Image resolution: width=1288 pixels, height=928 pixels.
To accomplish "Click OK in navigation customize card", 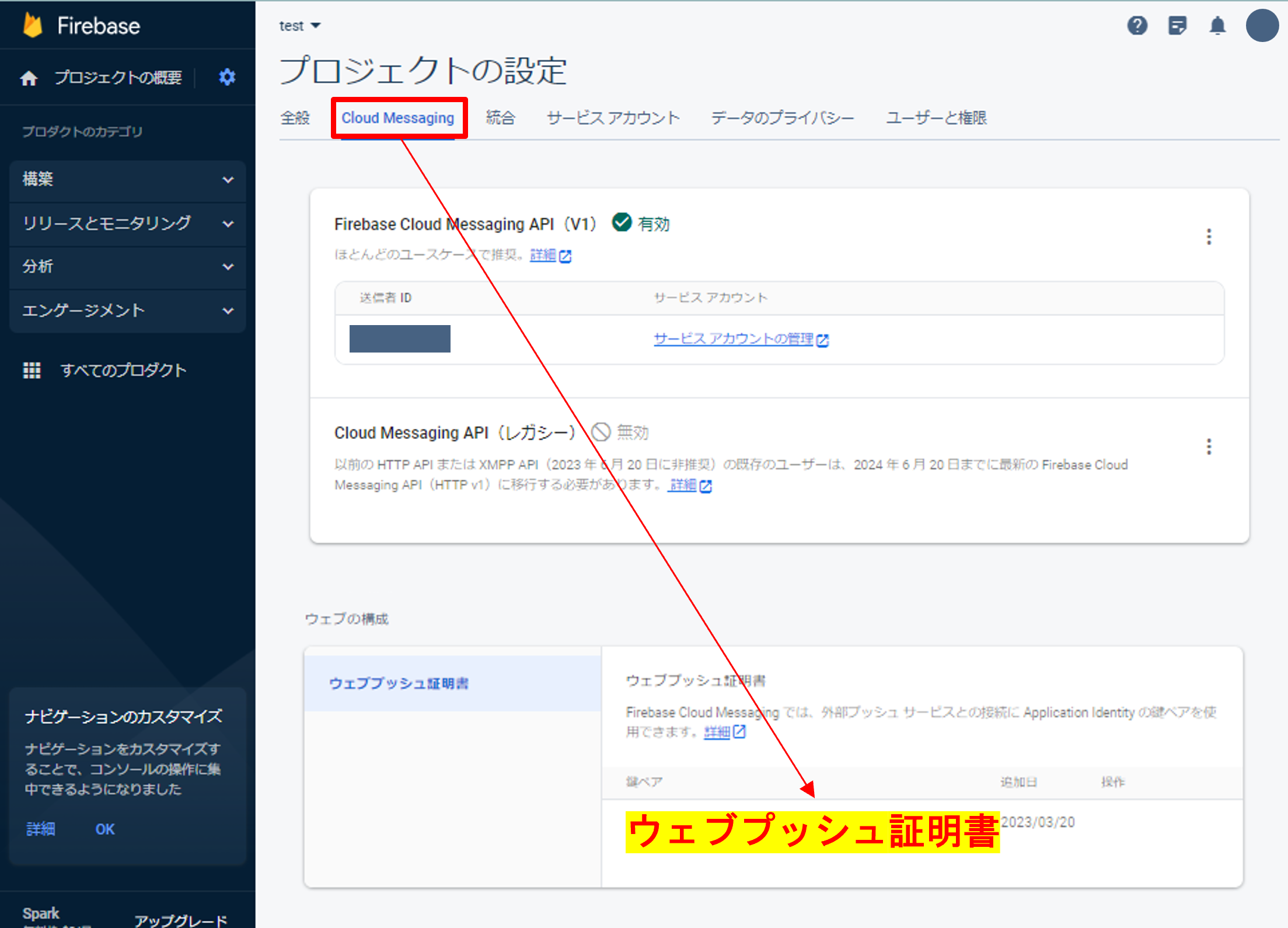I will (105, 829).
